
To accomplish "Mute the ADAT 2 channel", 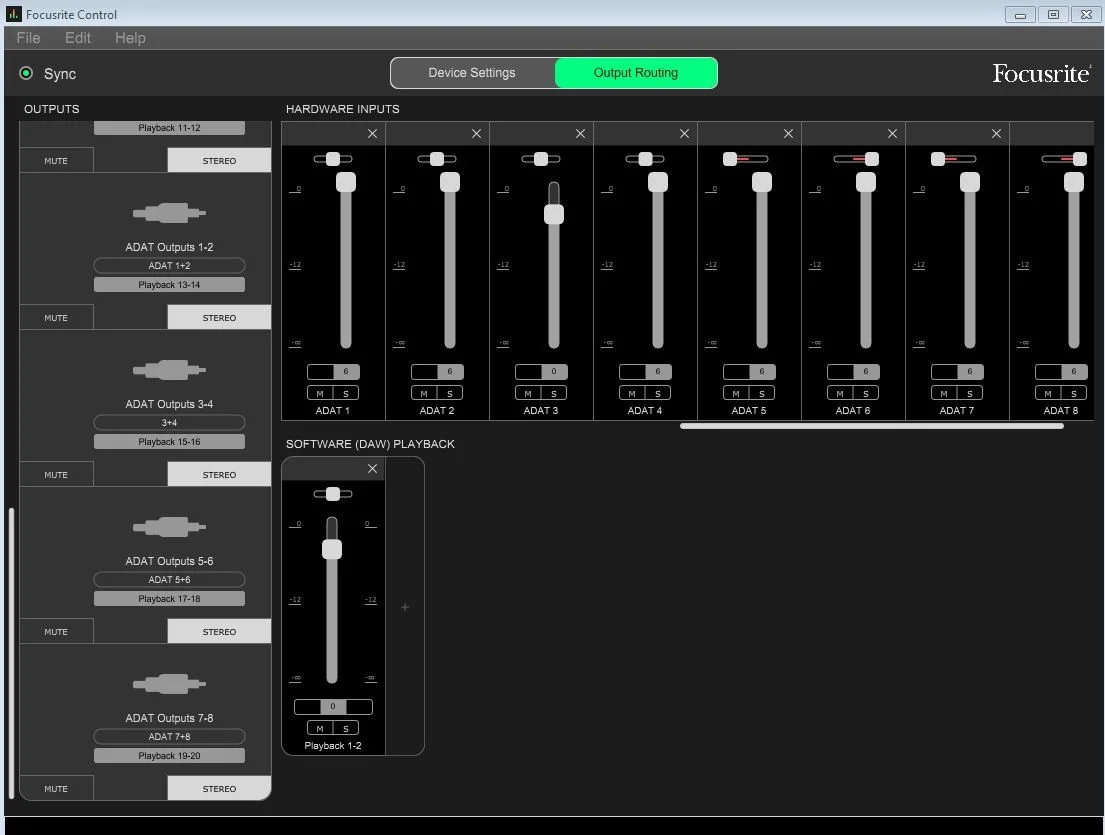I will click(424, 393).
